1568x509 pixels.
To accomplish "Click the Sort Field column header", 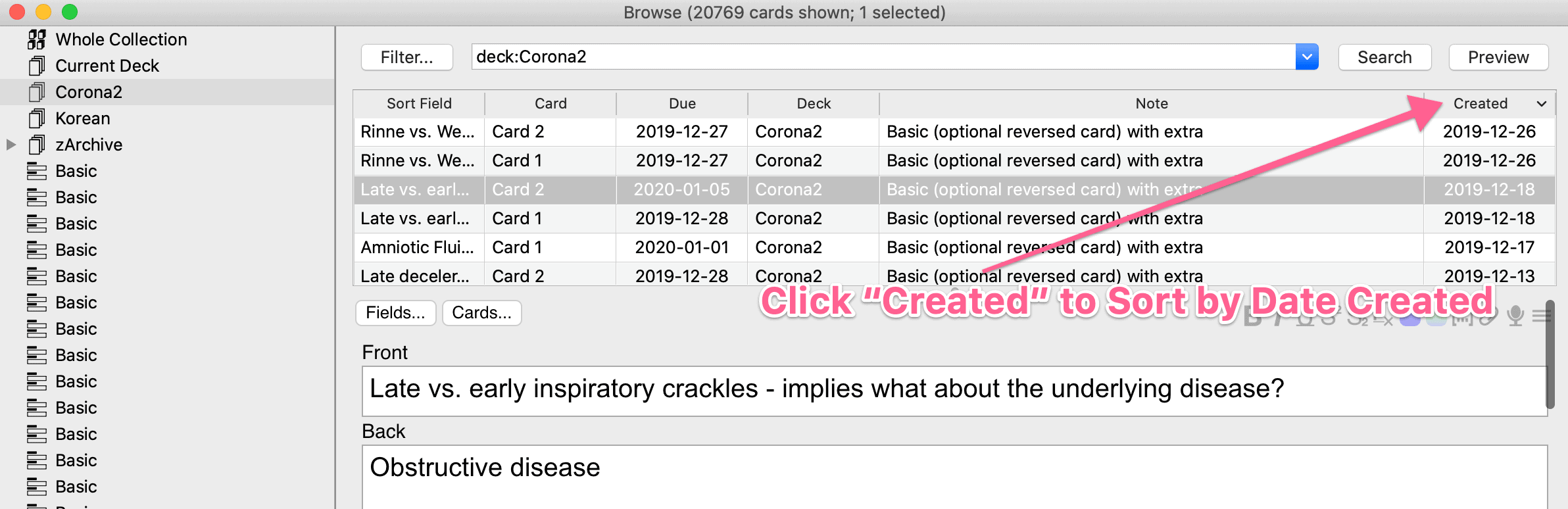I will click(x=419, y=104).
